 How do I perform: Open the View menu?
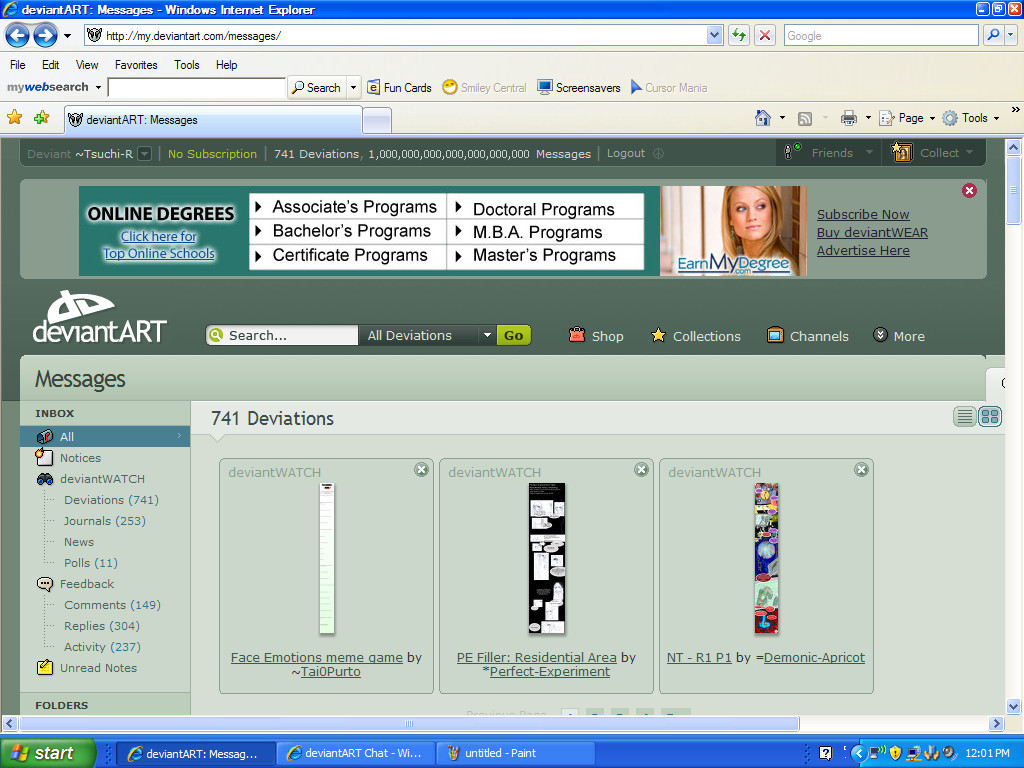pyautogui.click(x=87, y=65)
